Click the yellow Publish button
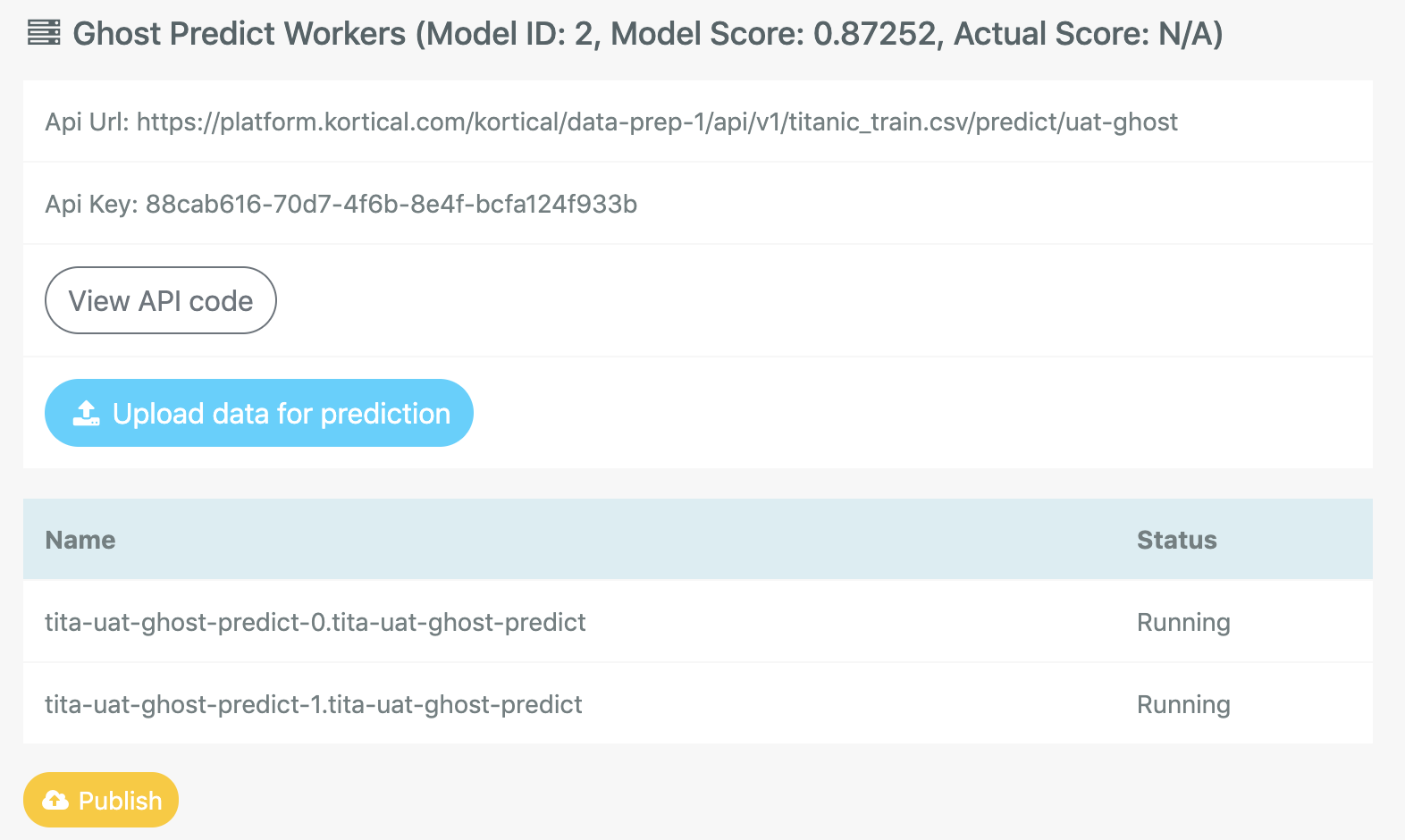The height and width of the screenshot is (840, 1405). (x=101, y=800)
